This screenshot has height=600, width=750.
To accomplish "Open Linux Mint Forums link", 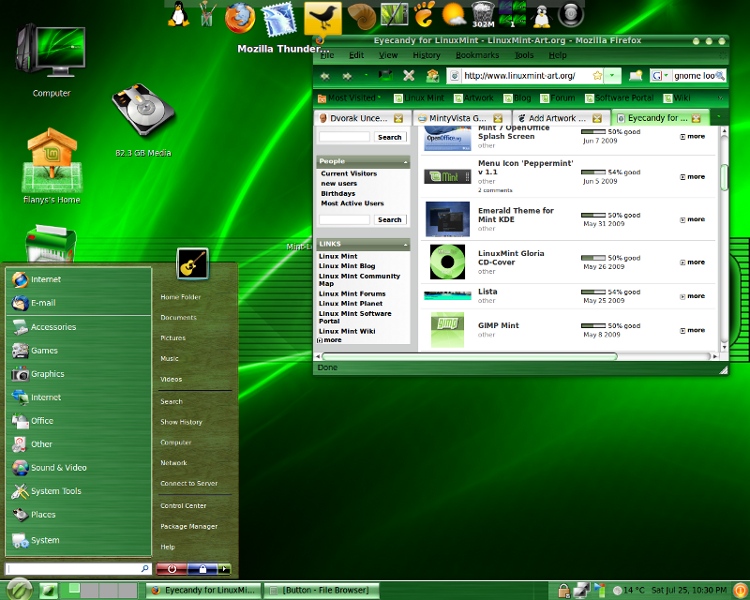I will point(352,294).
